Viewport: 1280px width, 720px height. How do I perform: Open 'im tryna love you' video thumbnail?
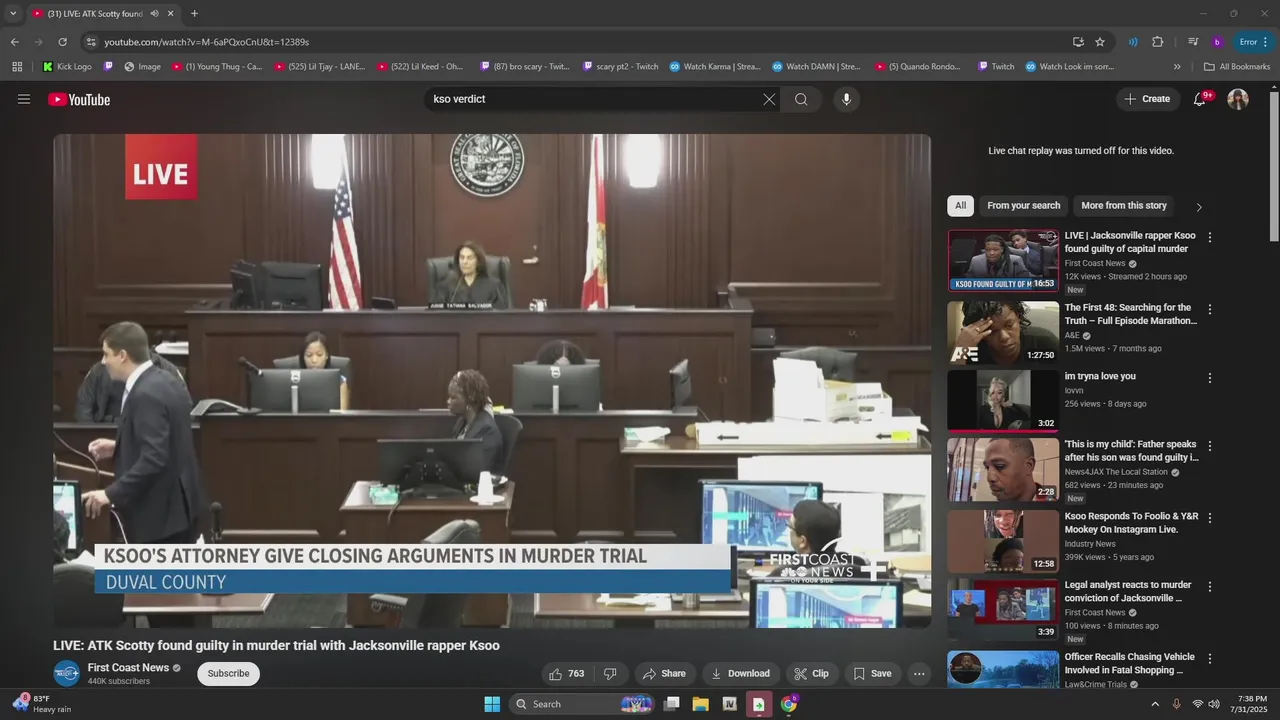pyautogui.click(x=1003, y=401)
